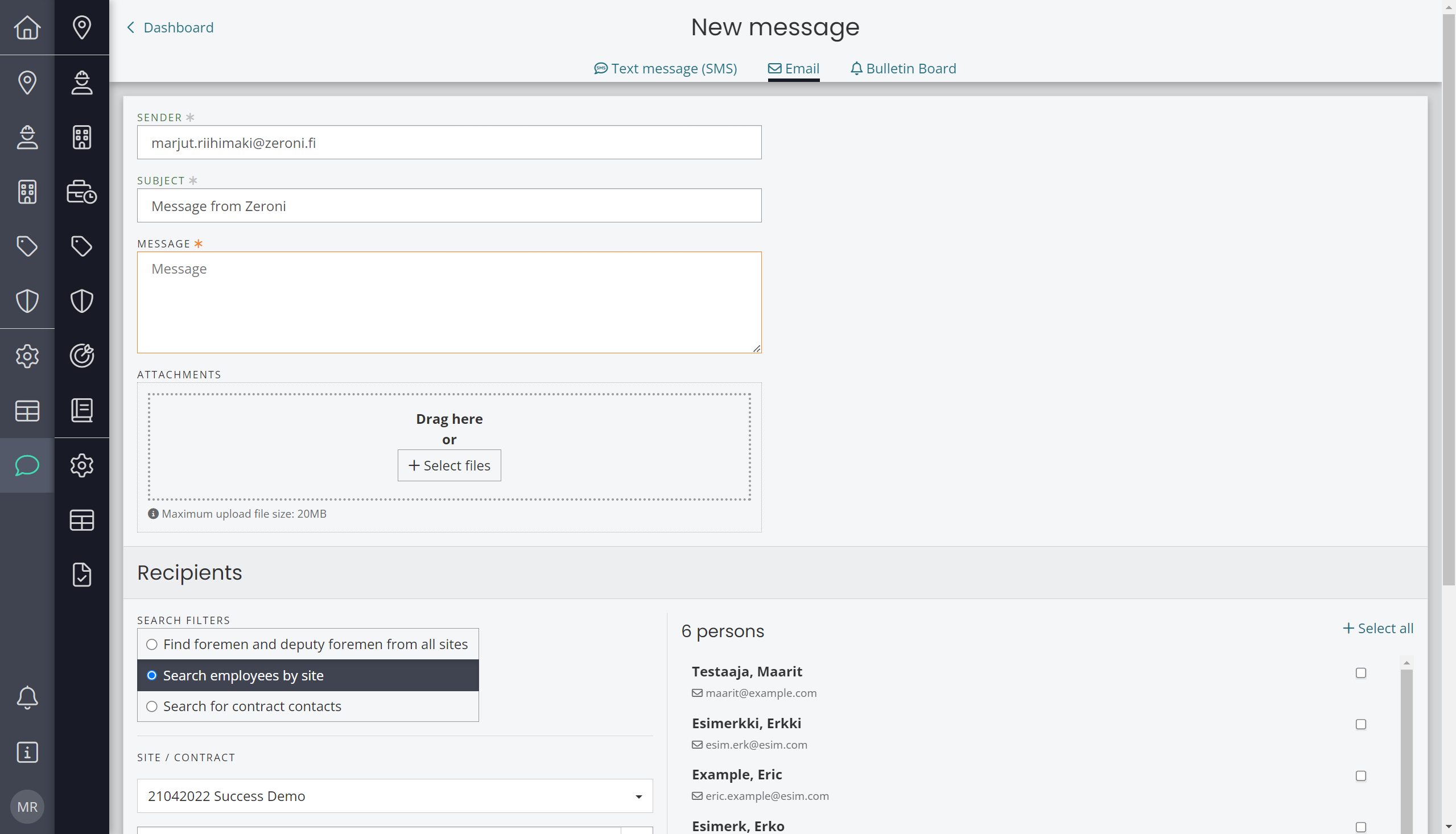The image size is (1456, 834).
Task: Click Select all persons link
Action: point(1378,629)
